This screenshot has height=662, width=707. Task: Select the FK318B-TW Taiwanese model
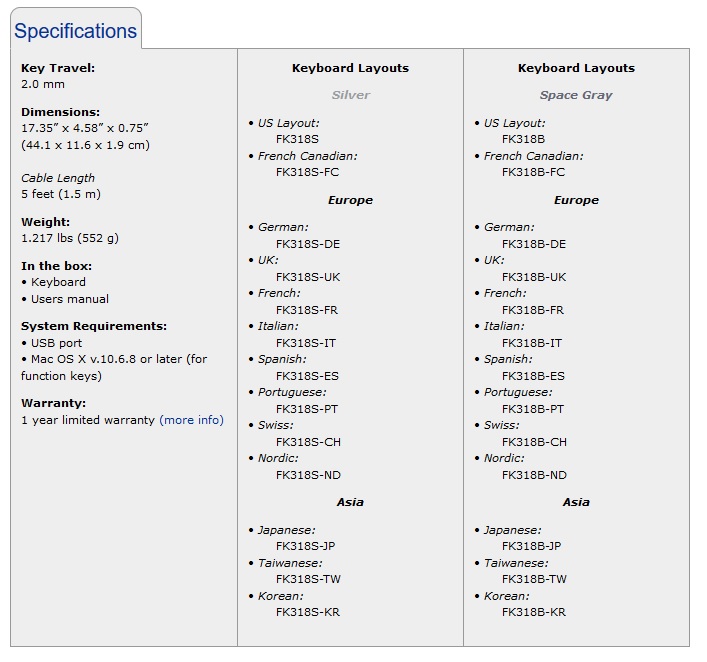point(534,579)
